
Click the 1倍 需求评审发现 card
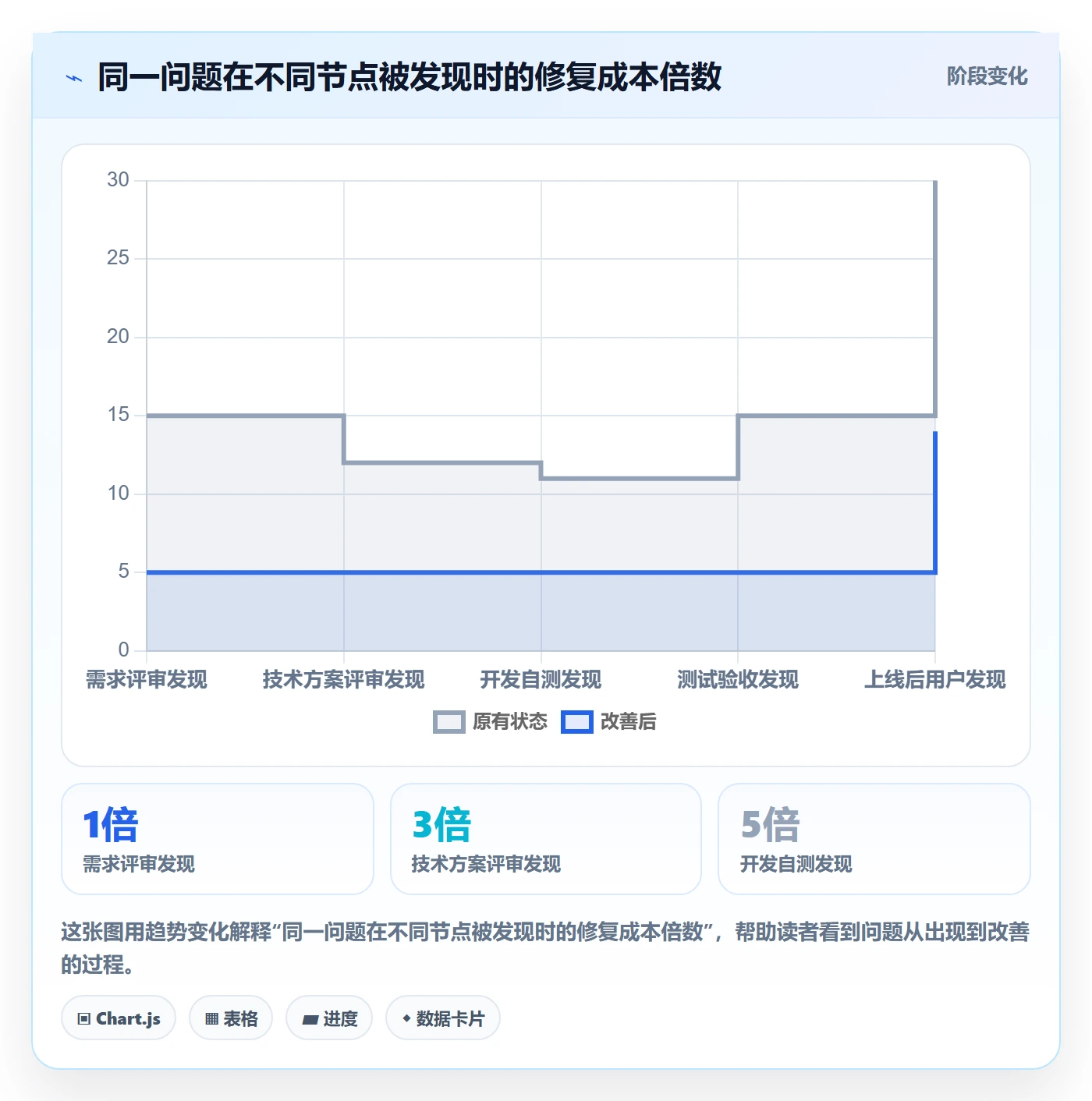[x=218, y=839]
